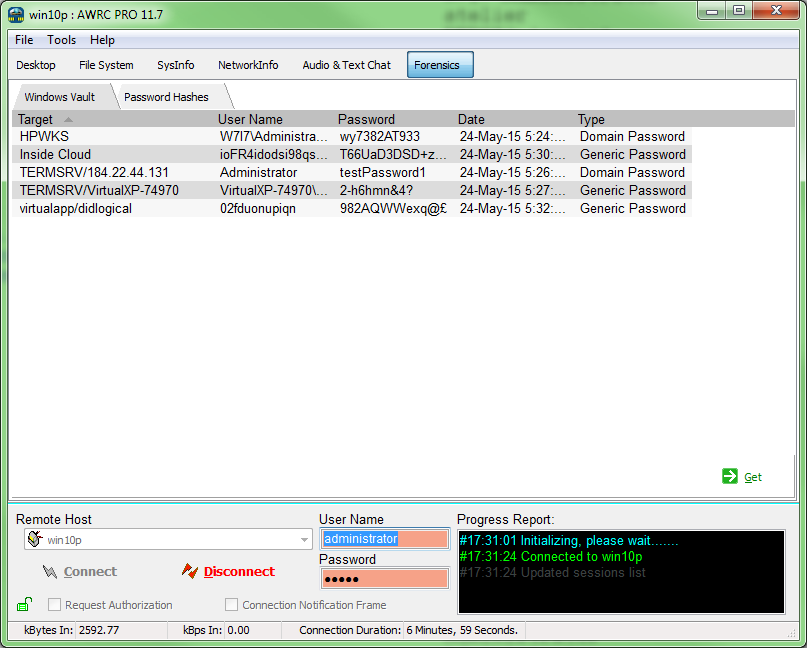Image resolution: width=807 pixels, height=648 pixels.
Task: Select the TERMSRV/184.22.44.131 row
Action: 352,172
